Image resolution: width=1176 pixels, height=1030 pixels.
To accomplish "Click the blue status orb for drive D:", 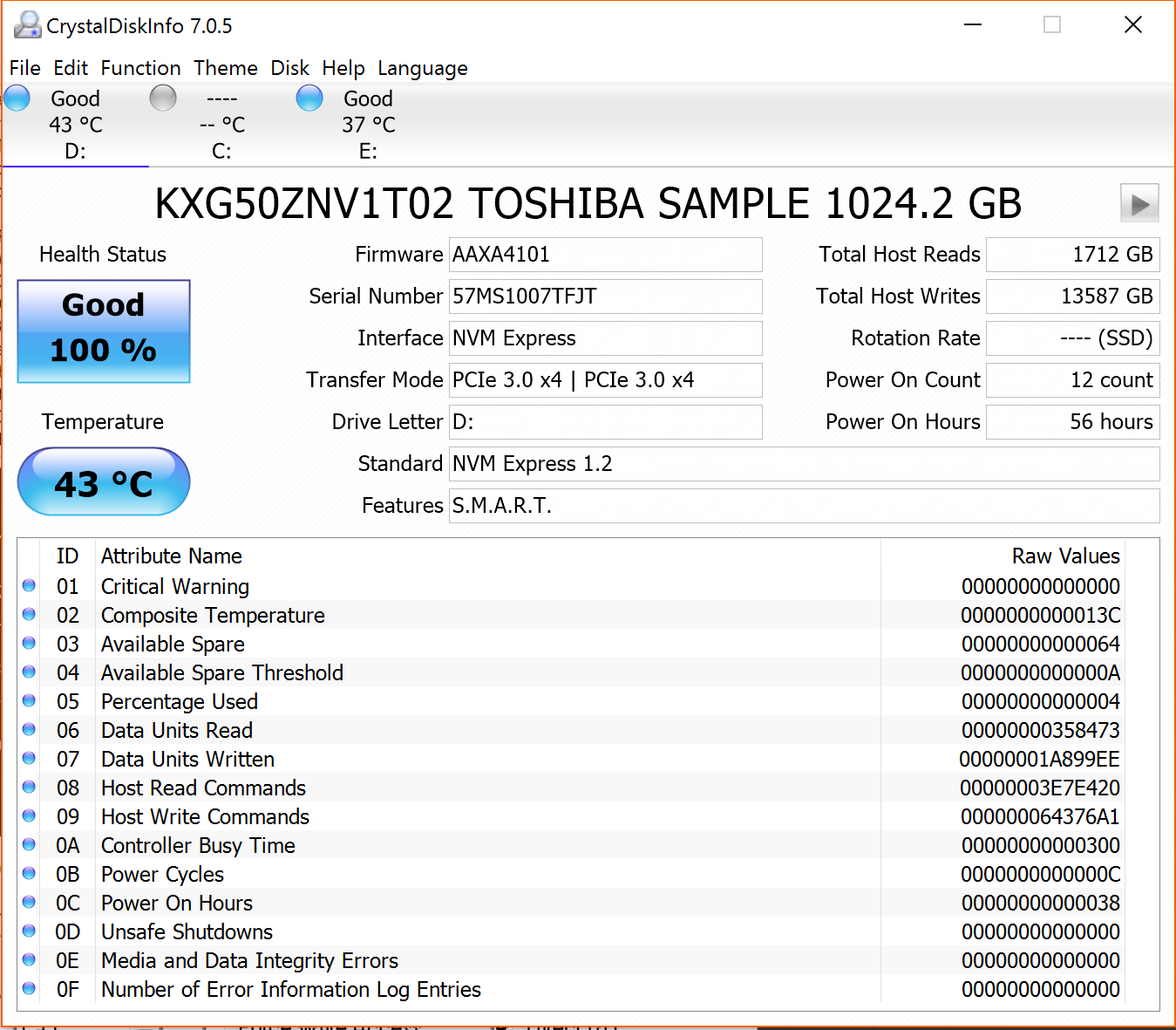I will tap(17, 99).
